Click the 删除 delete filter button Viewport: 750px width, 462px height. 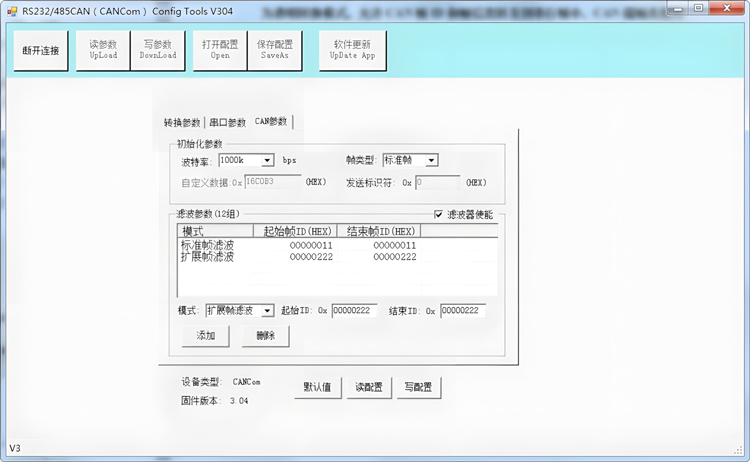click(x=265, y=336)
